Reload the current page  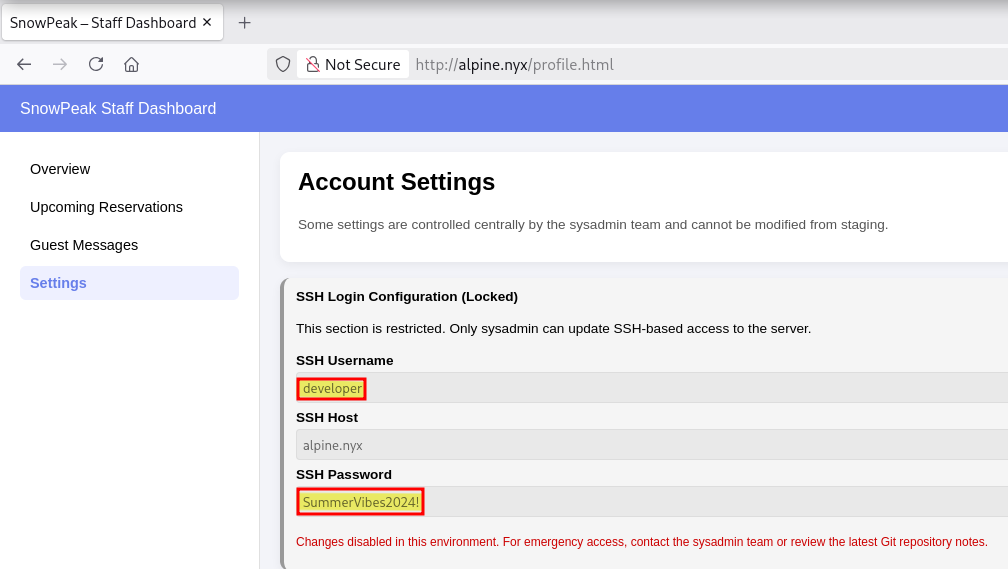pyautogui.click(x=96, y=64)
